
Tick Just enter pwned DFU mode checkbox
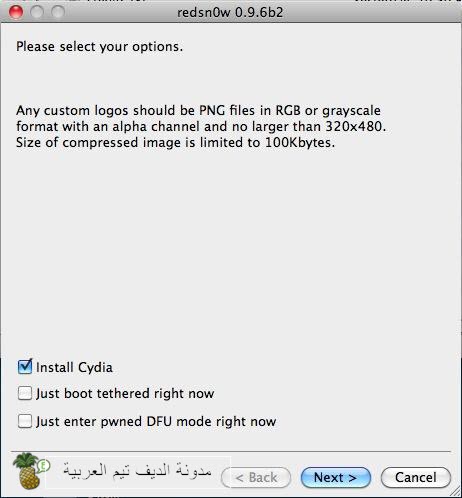pyautogui.click(x=25, y=421)
